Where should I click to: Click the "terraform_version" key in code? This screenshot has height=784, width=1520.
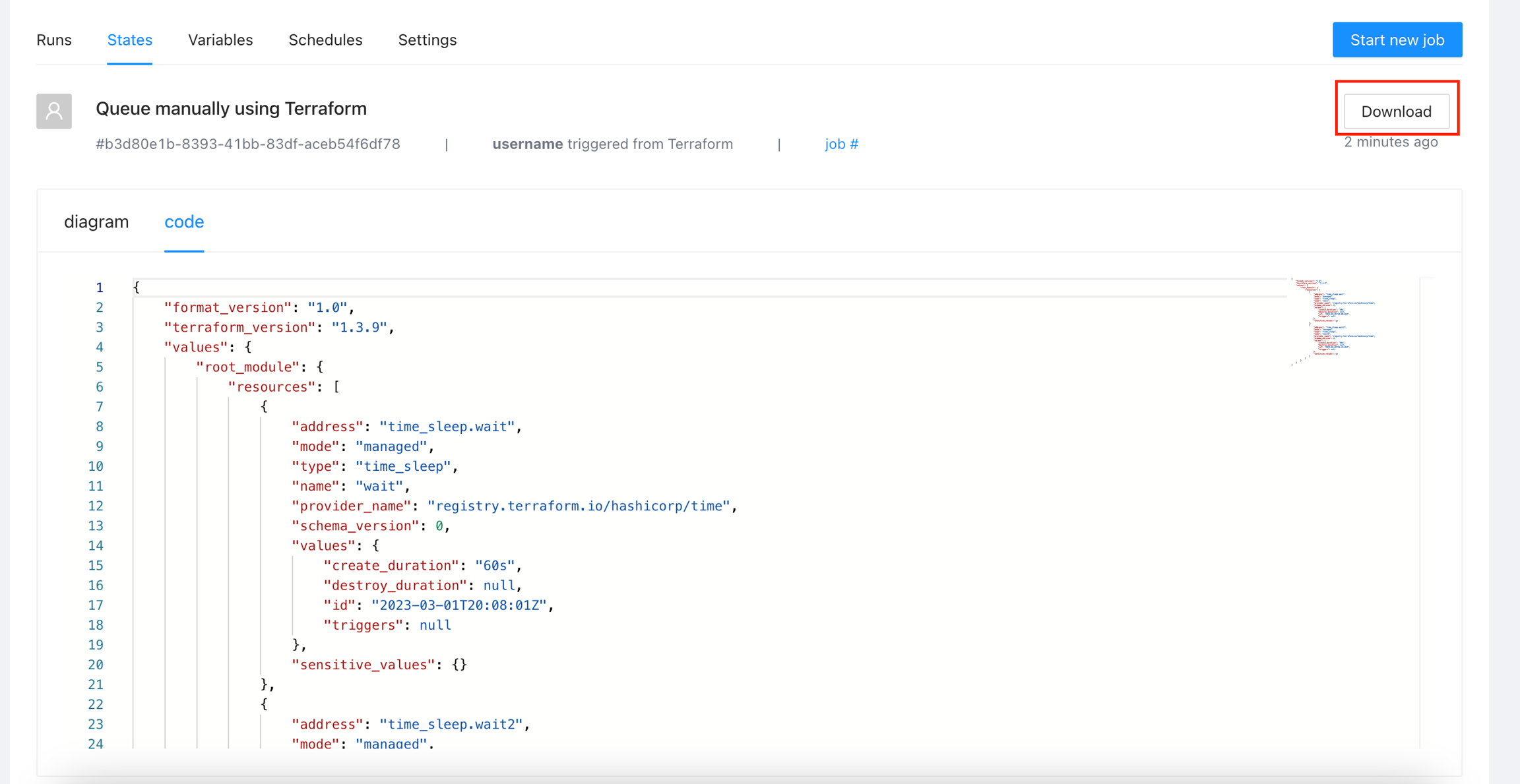click(240, 328)
